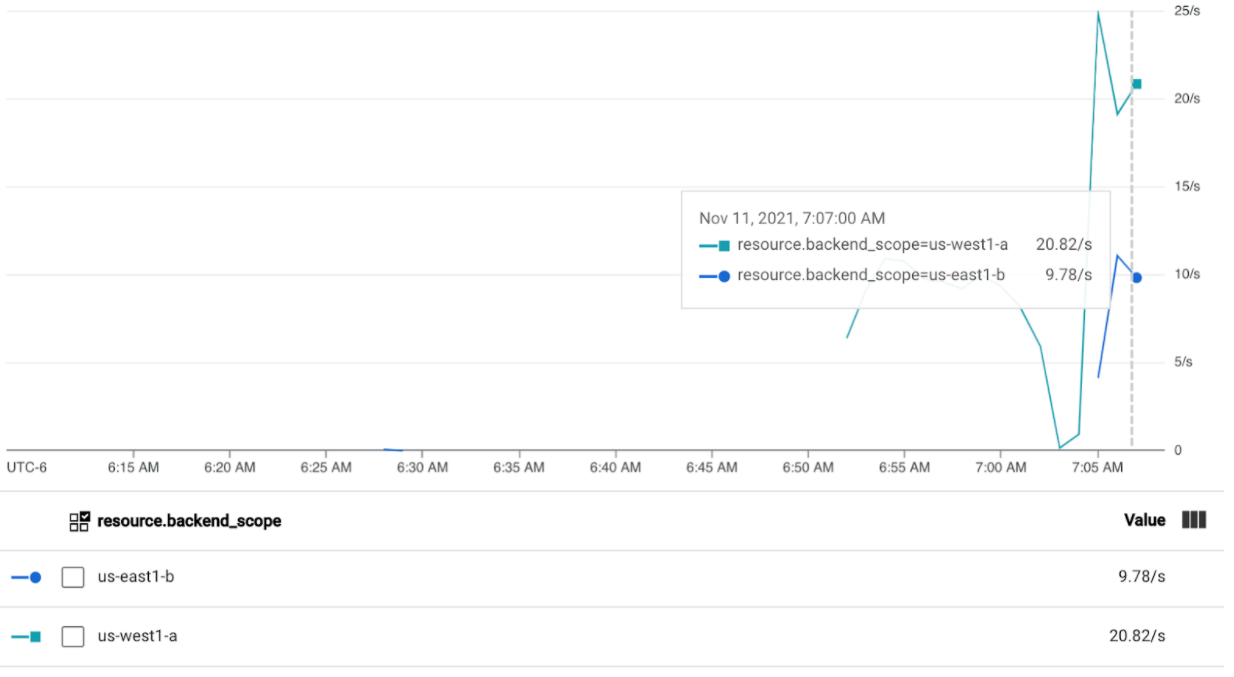1234x677 pixels.
Task: Sort by the Value column header
Action: [x=1144, y=520]
